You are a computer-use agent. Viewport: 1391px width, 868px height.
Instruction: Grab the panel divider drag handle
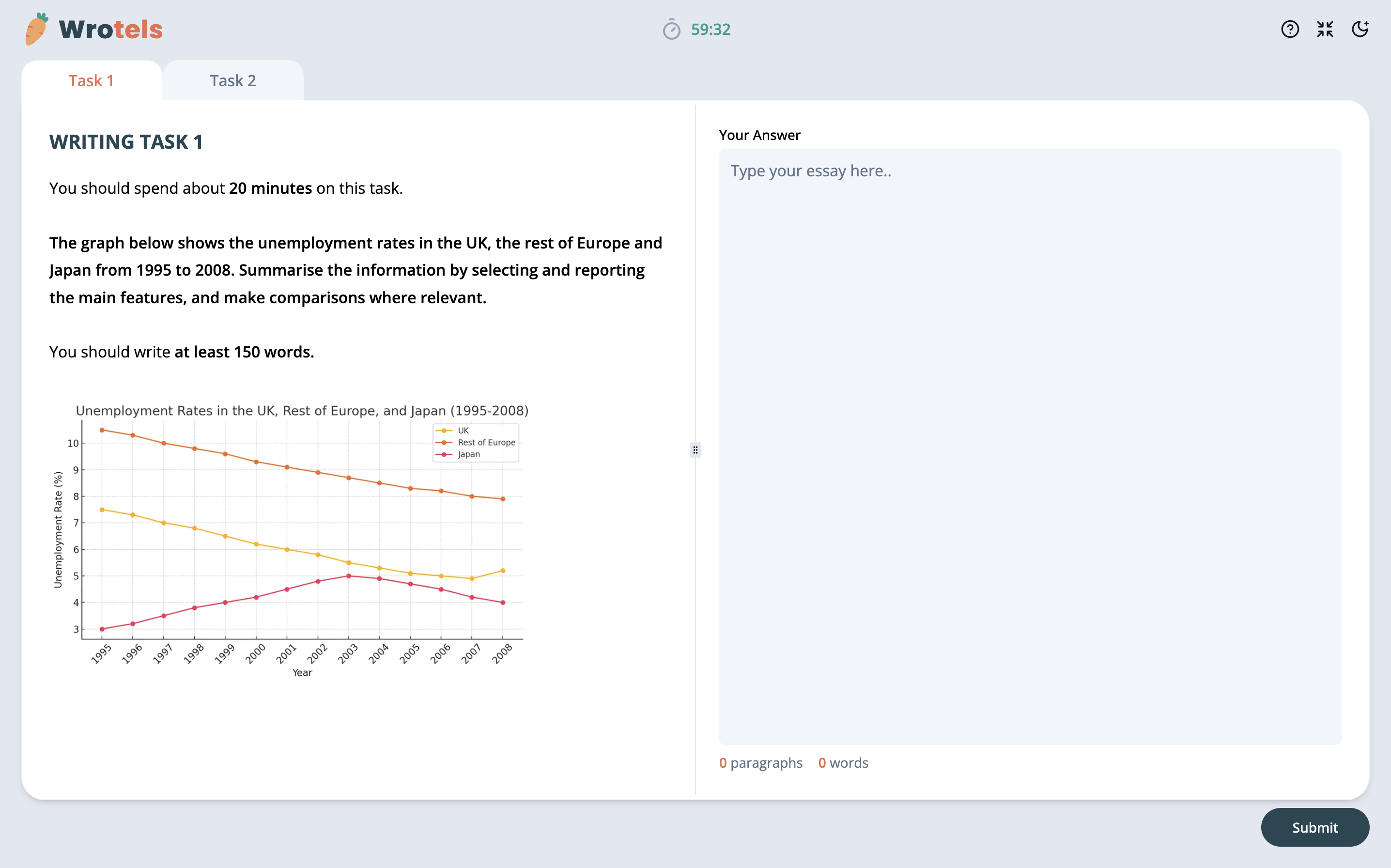(695, 450)
